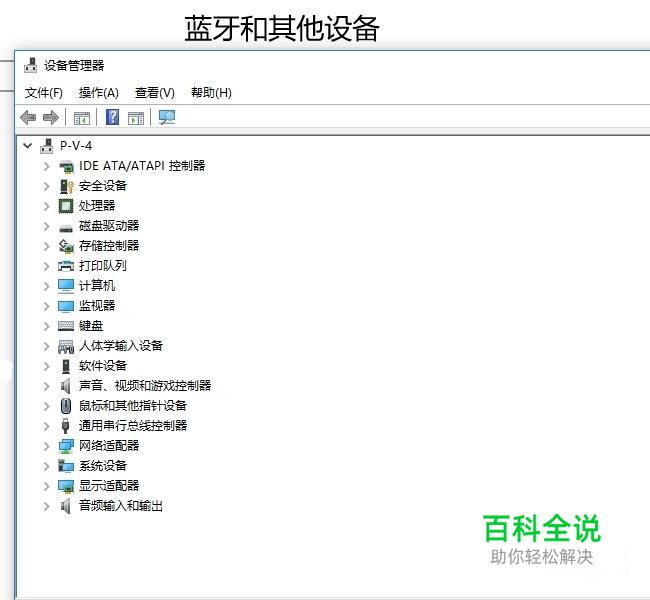Image resolution: width=650 pixels, height=600 pixels.
Task: Click the 音频输入和输出 speaker icon
Action: (65, 506)
